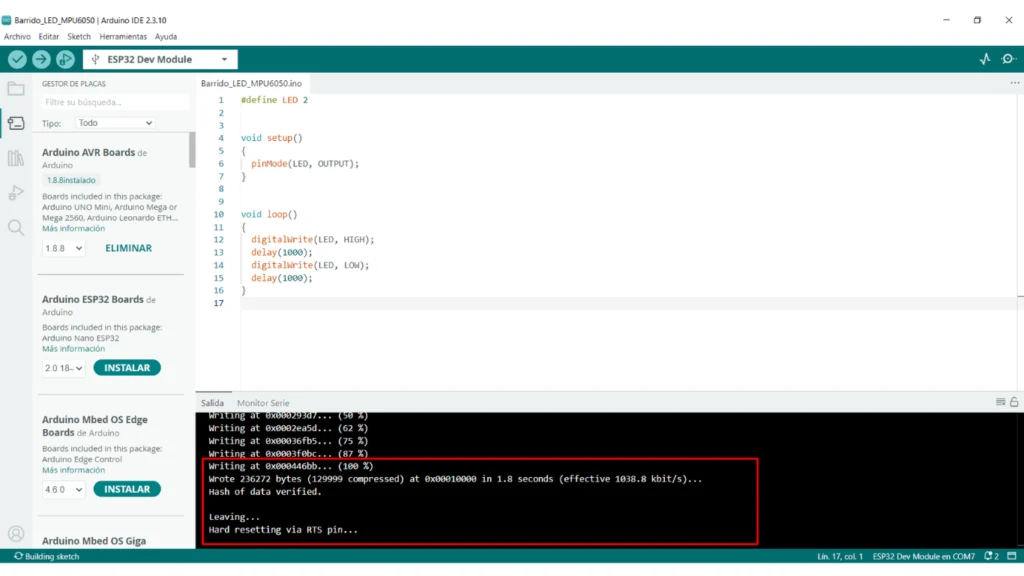Click the pinMode(LED, OUTPUT); line
Image resolution: width=1024 pixels, height=576 pixels.
305,163
